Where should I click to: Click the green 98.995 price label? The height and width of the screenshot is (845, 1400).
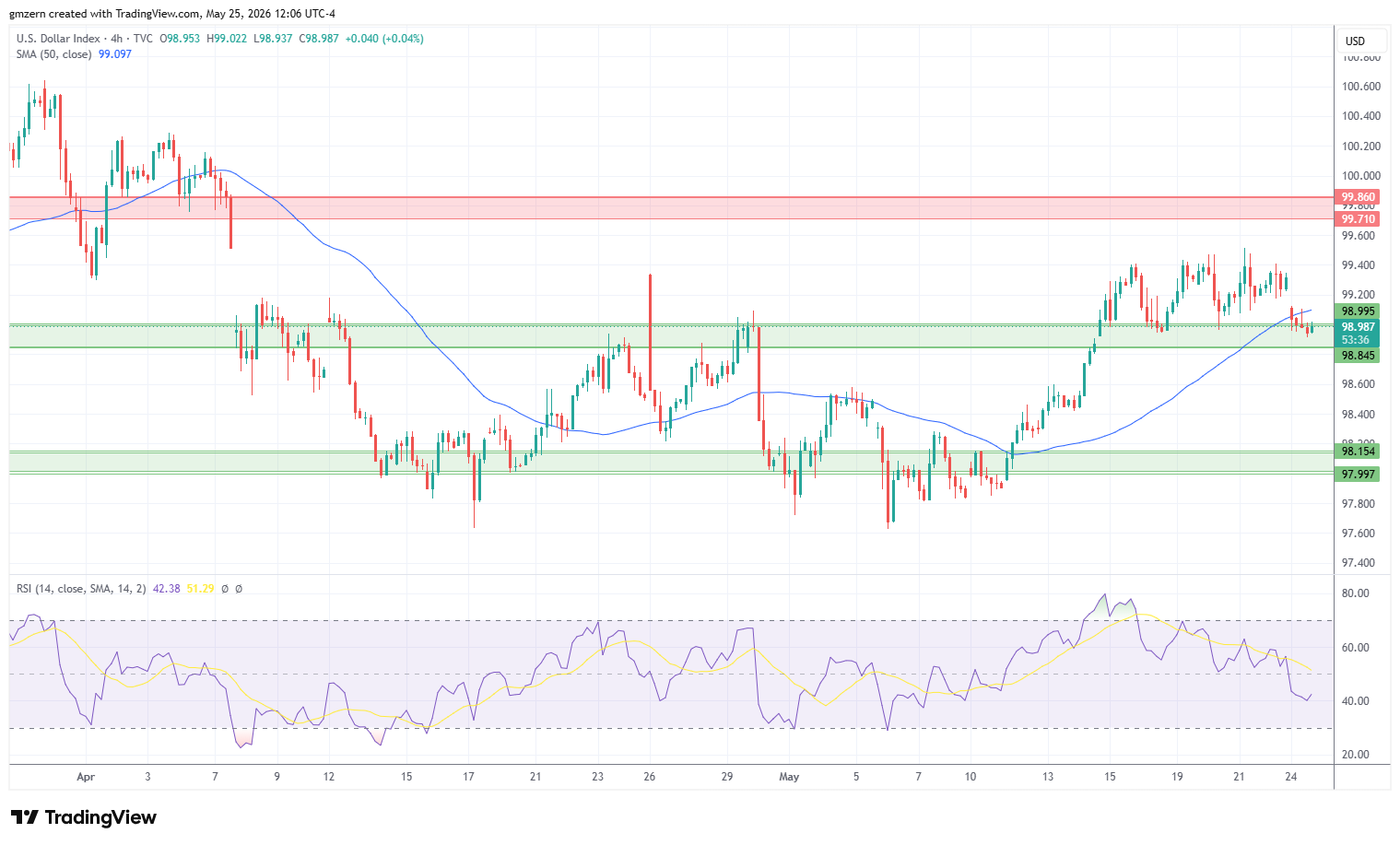click(x=1358, y=311)
